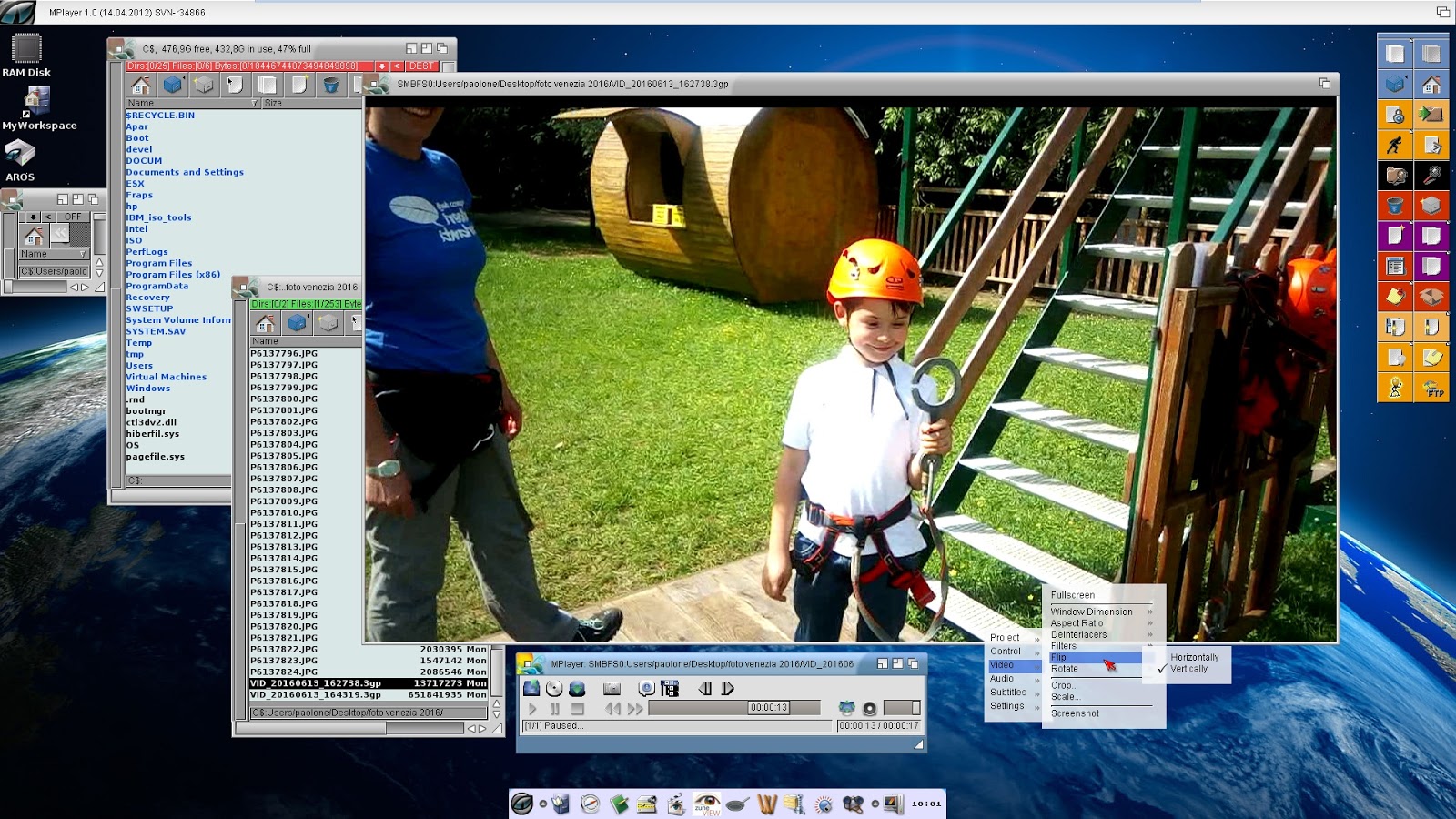This screenshot has height=819, width=1456.
Task: Open the Program Files folder in C$ list
Action: 159,263
